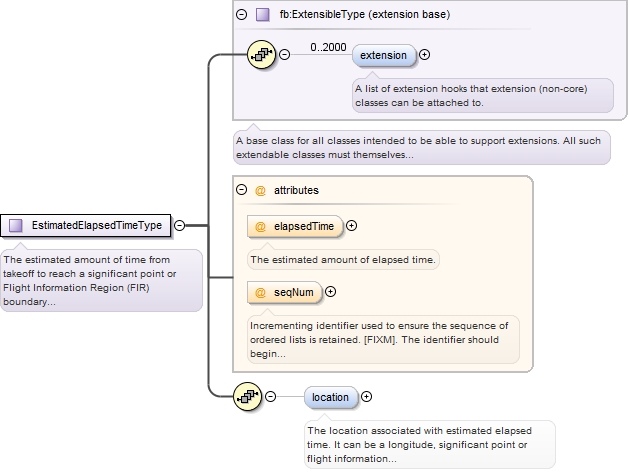Click the sequence compositor icon near extension

[x=261, y=54]
